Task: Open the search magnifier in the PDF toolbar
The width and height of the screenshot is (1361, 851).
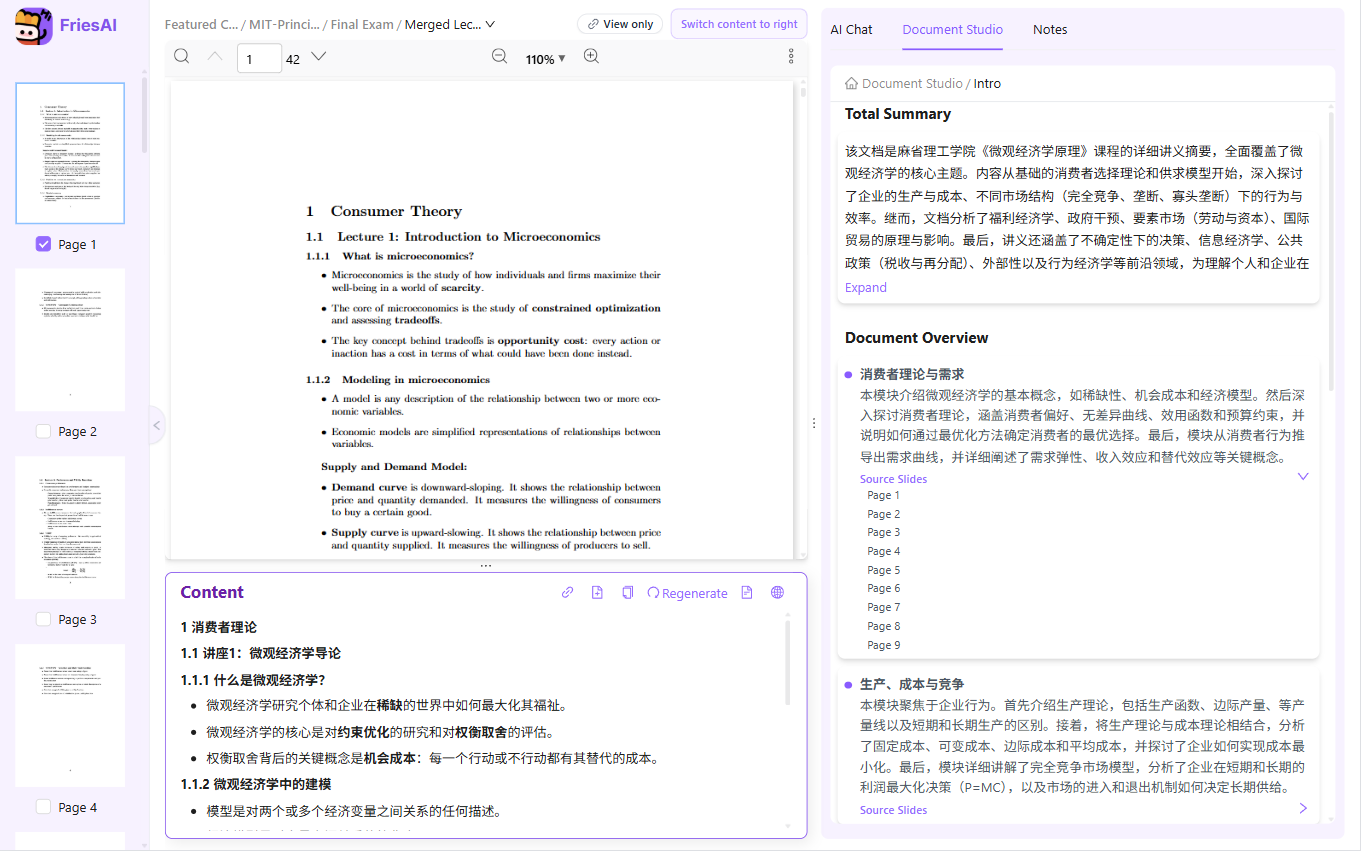Action: tap(181, 57)
